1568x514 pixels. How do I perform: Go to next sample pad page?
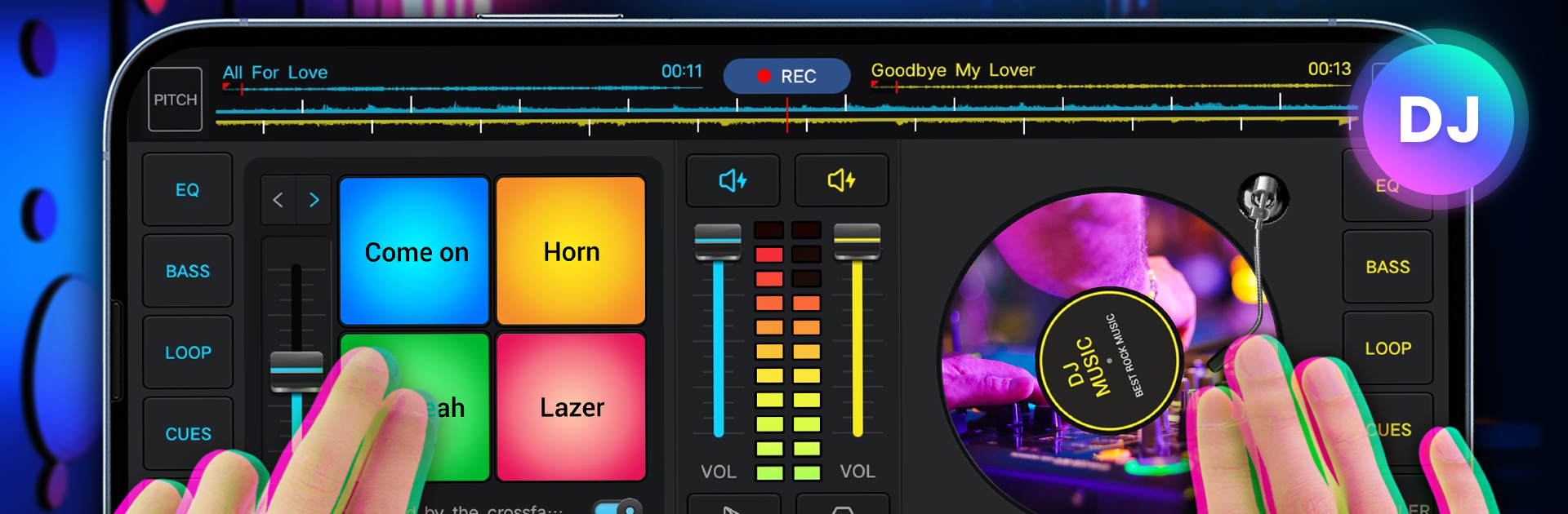(314, 200)
